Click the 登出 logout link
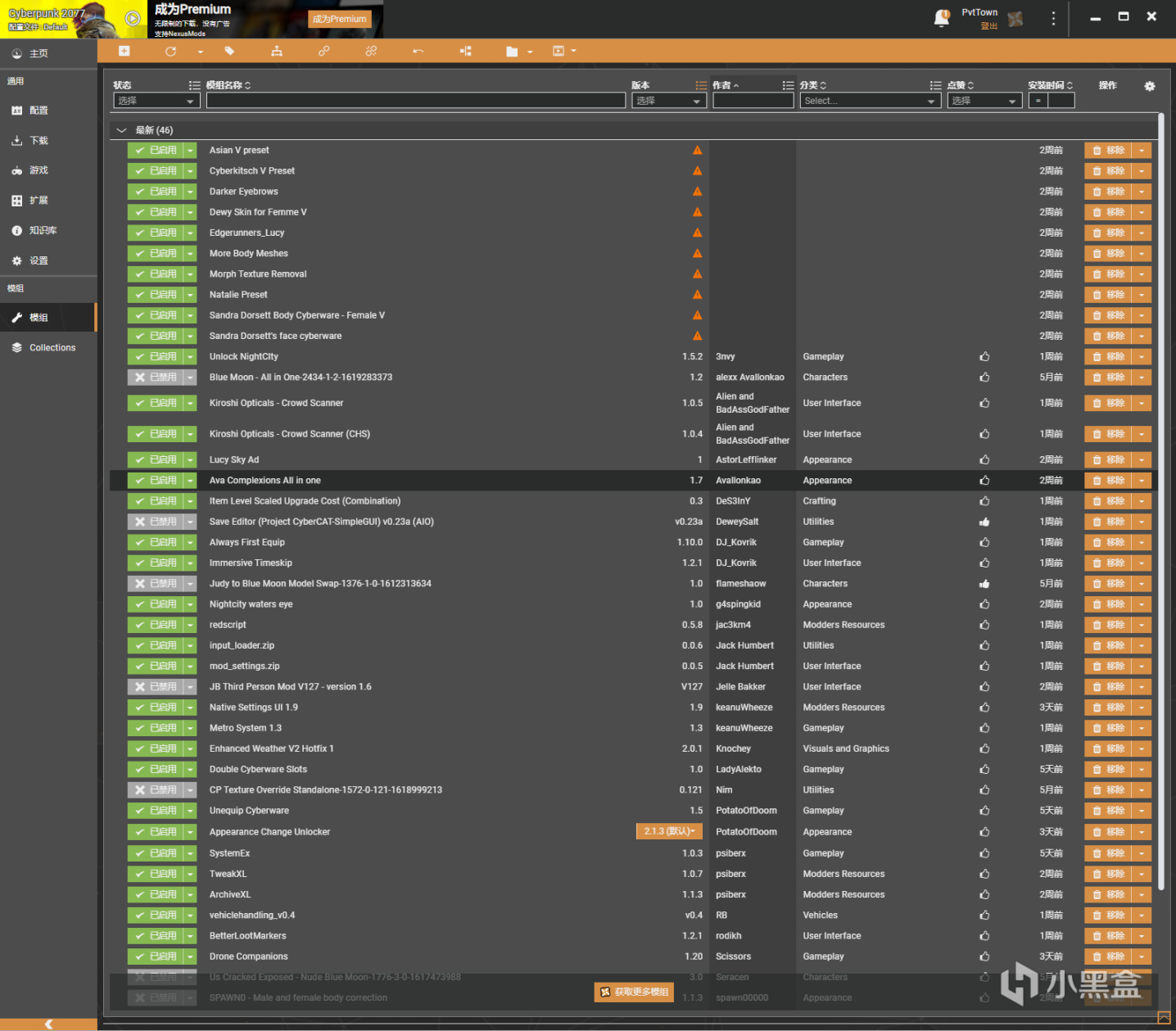The image size is (1176, 1031). pos(989,26)
